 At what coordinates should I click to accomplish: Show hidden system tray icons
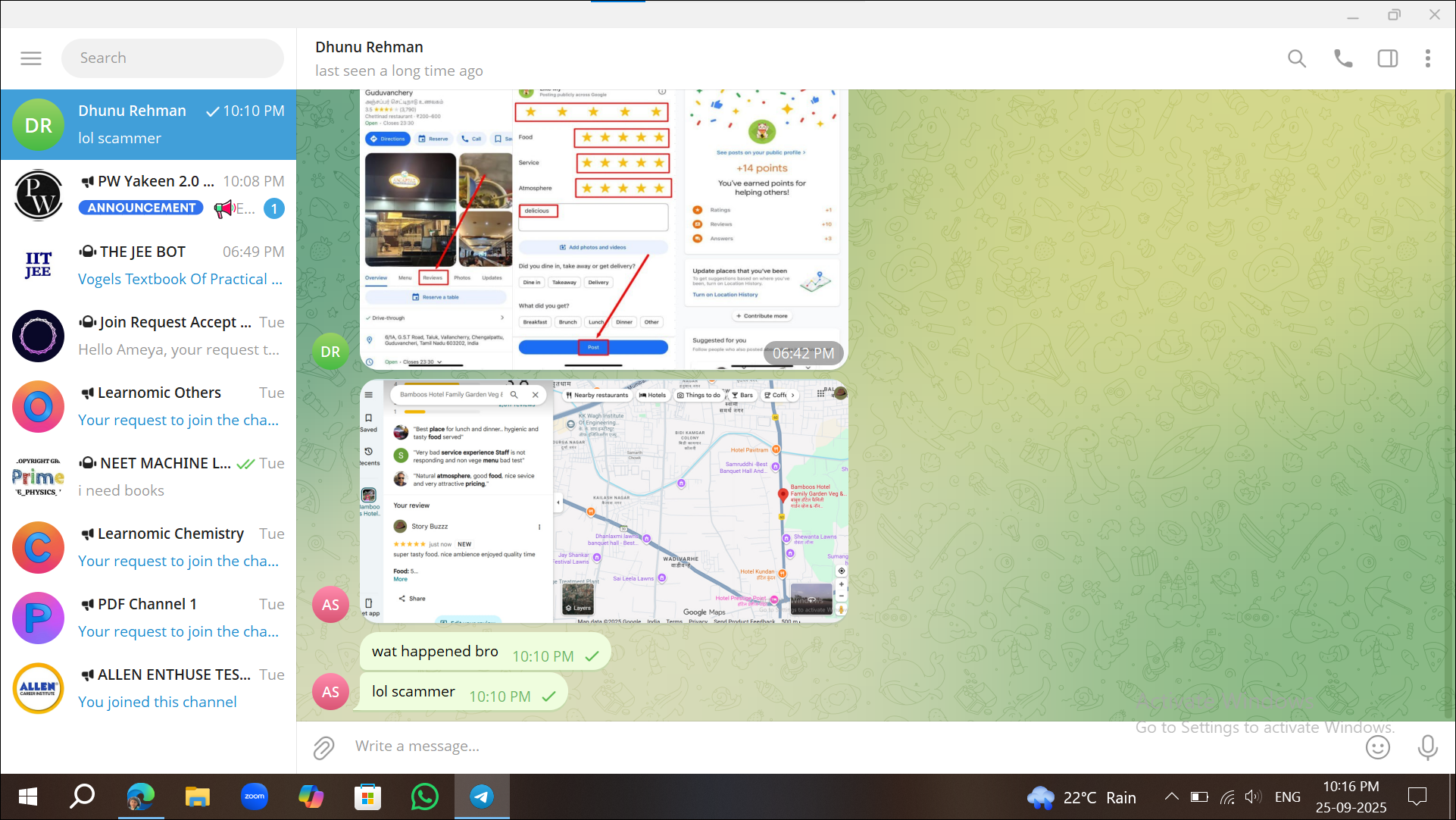1171,797
